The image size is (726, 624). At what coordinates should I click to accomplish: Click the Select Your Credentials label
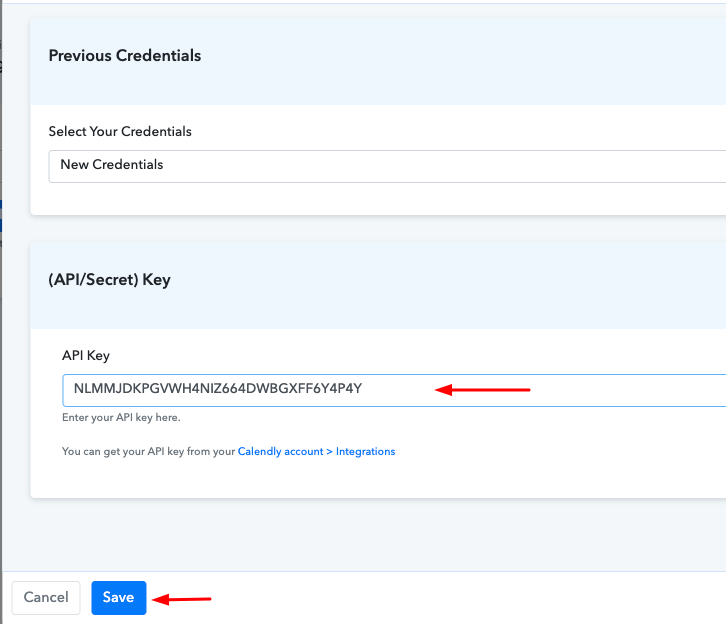[x=120, y=131]
